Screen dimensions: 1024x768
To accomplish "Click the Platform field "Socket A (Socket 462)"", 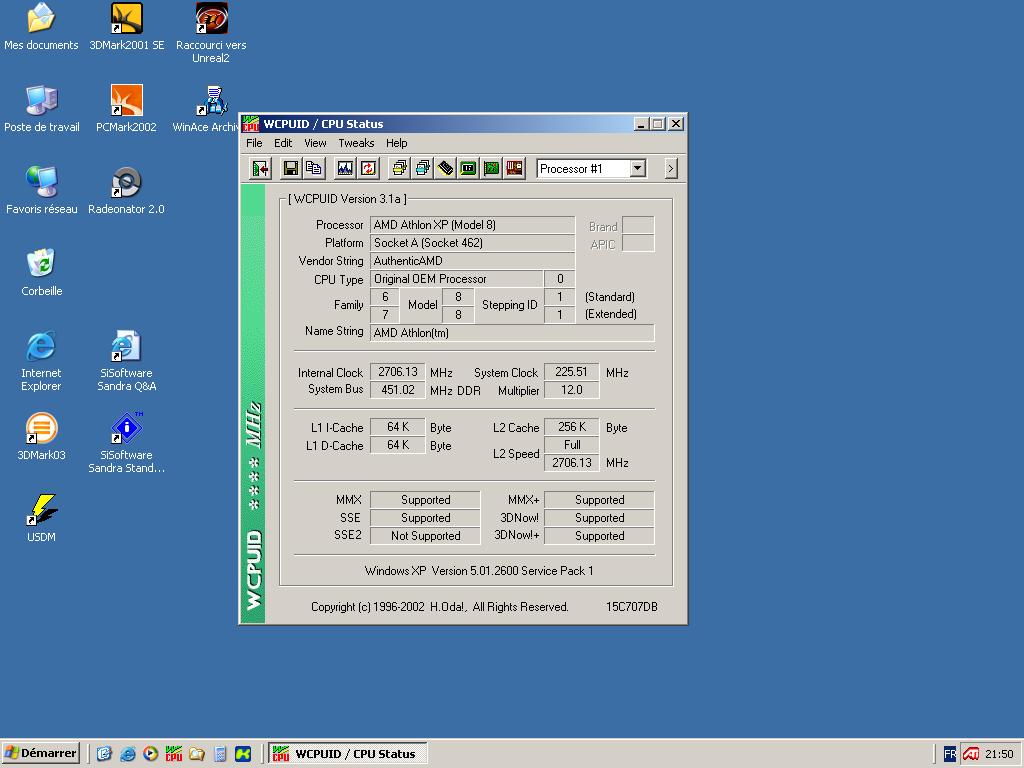I will [472, 243].
